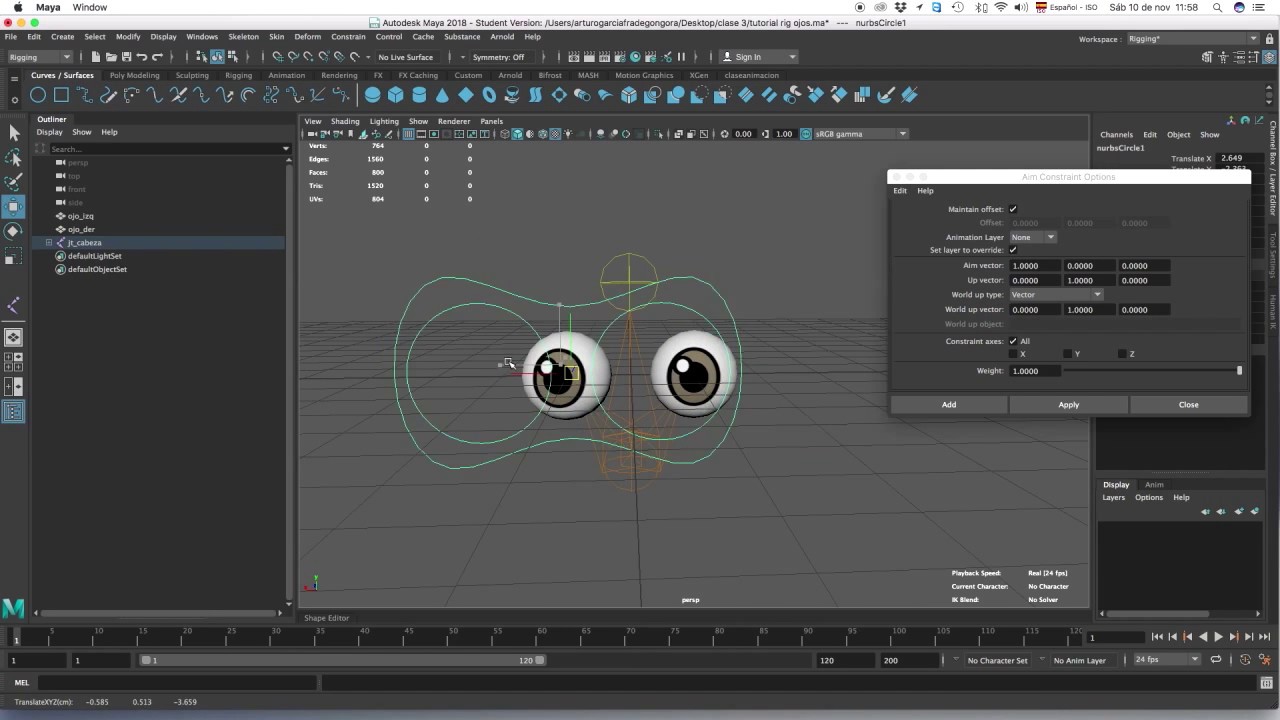This screenshot has width=1280, height=720.
Task: Activate the Select tool in the toolbox
Action: coord(13,133)
